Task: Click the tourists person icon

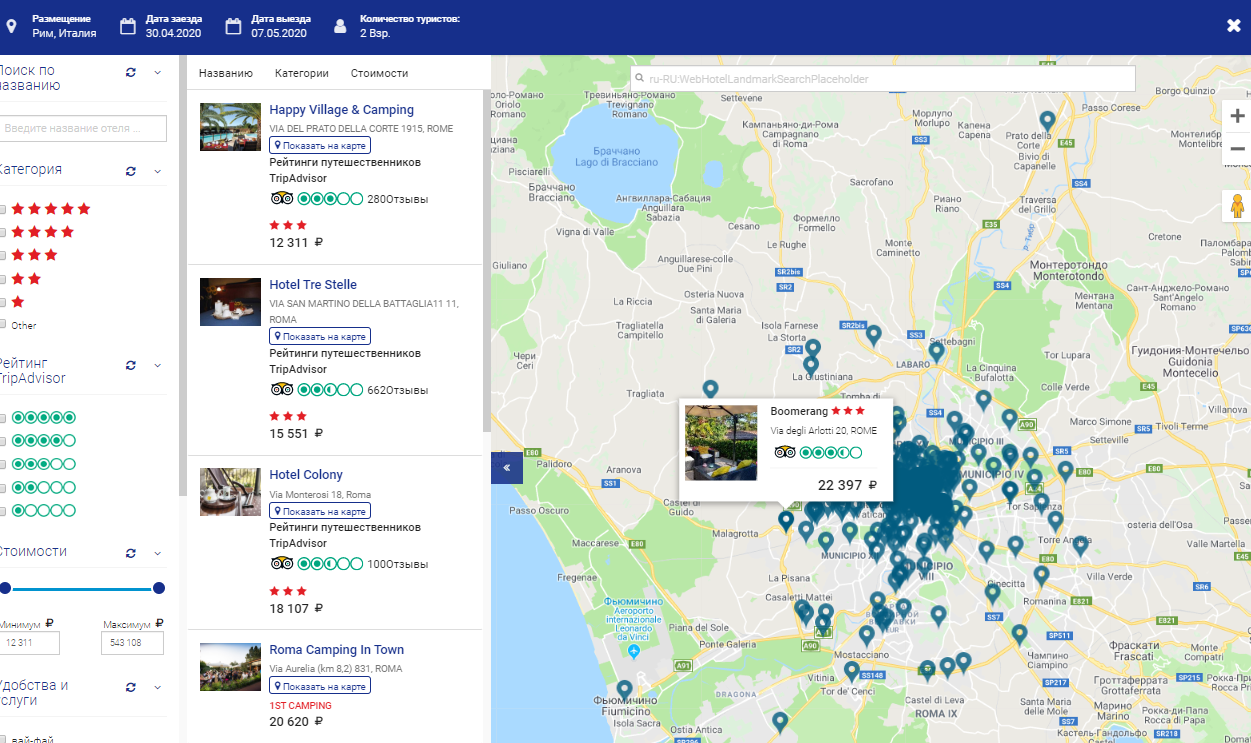Action: 341,26
